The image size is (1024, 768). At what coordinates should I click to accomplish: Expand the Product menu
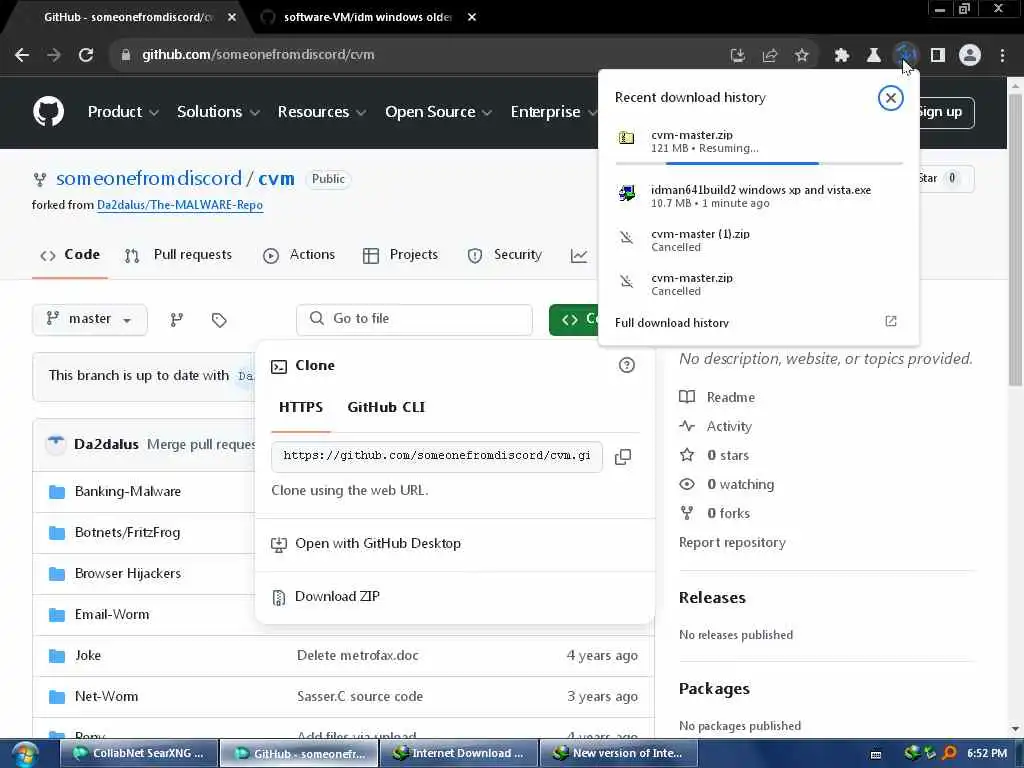[x=123, y=112]
